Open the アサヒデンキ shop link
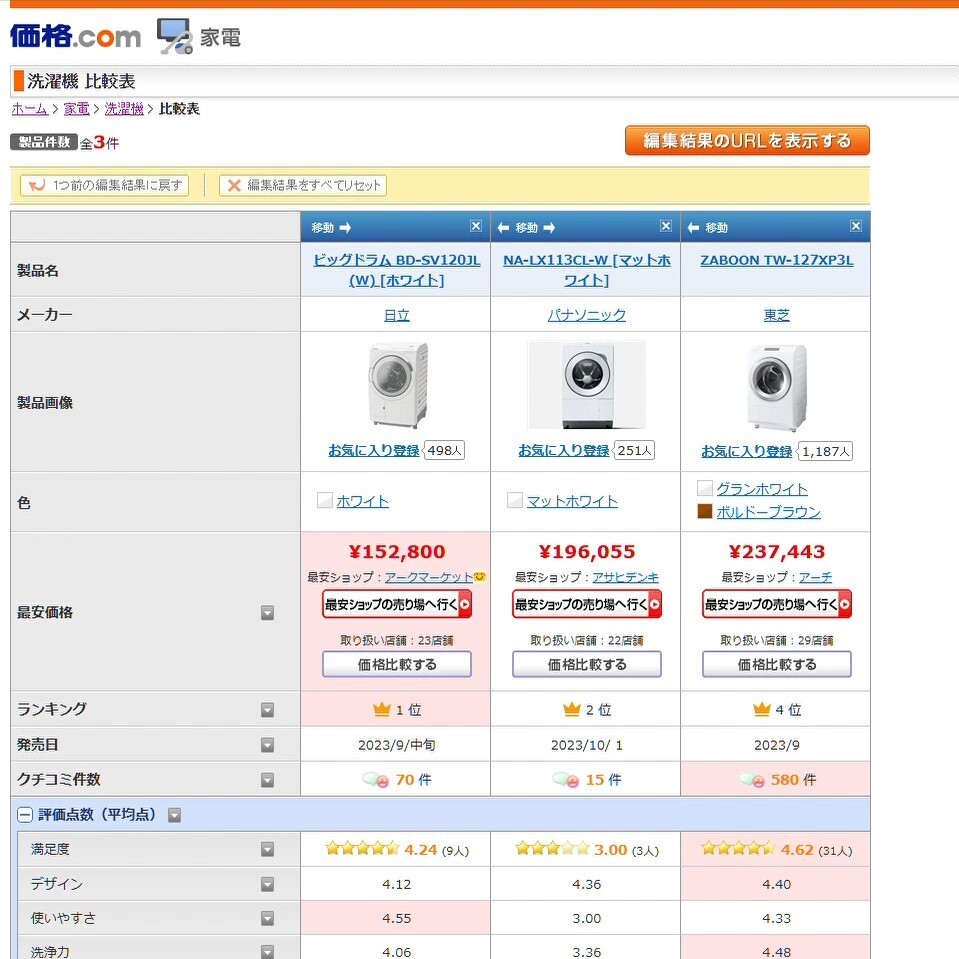Image resolution: width=959 pixels, height=959 pixels. pos(626,577)
